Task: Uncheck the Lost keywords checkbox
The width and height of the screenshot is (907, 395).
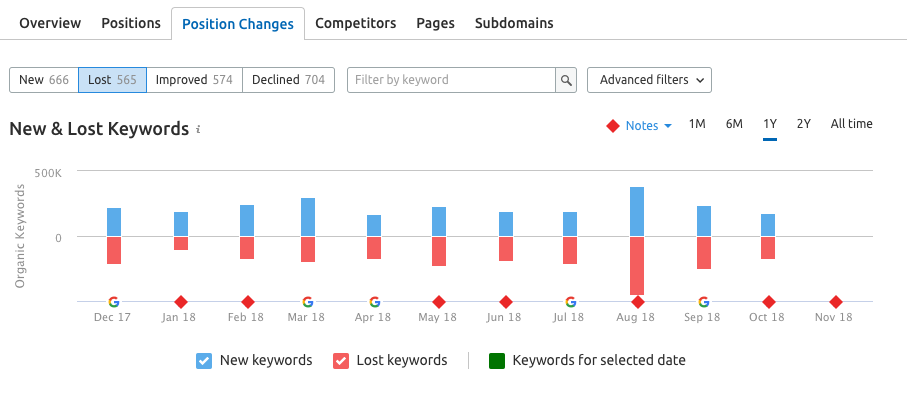Action: pos(341,361)
